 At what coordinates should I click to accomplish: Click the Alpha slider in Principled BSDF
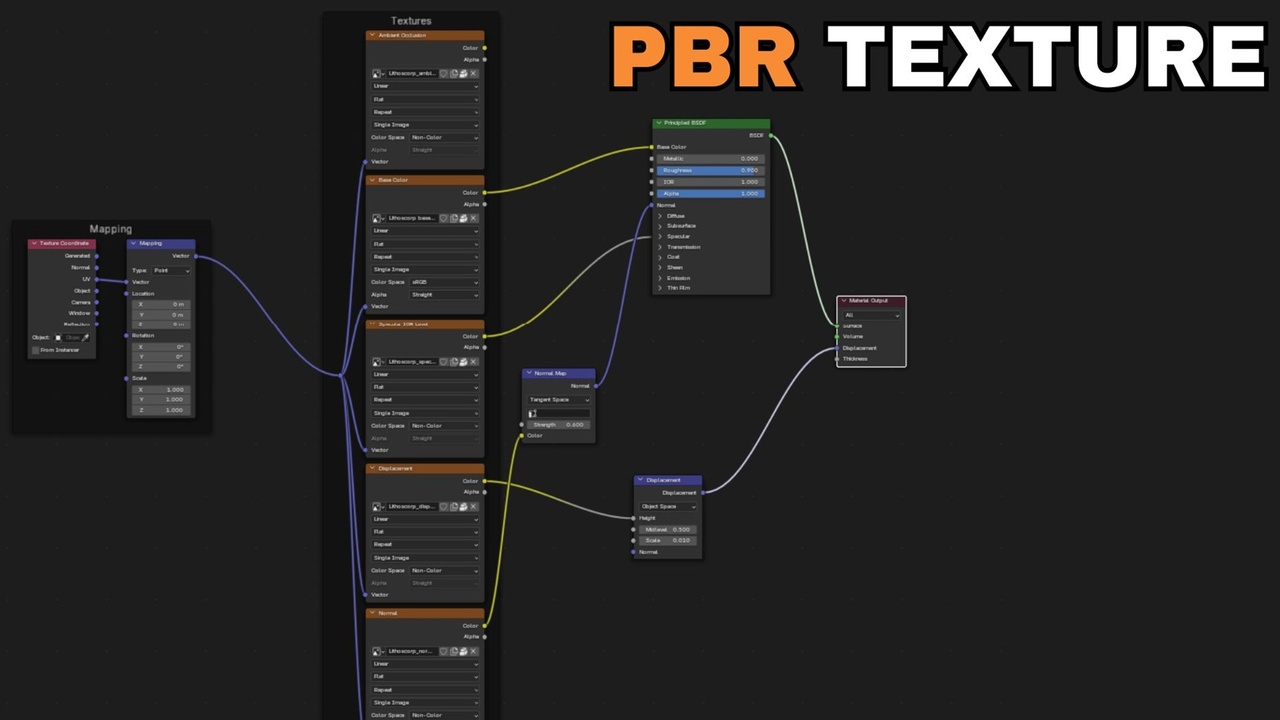[710, 194]
